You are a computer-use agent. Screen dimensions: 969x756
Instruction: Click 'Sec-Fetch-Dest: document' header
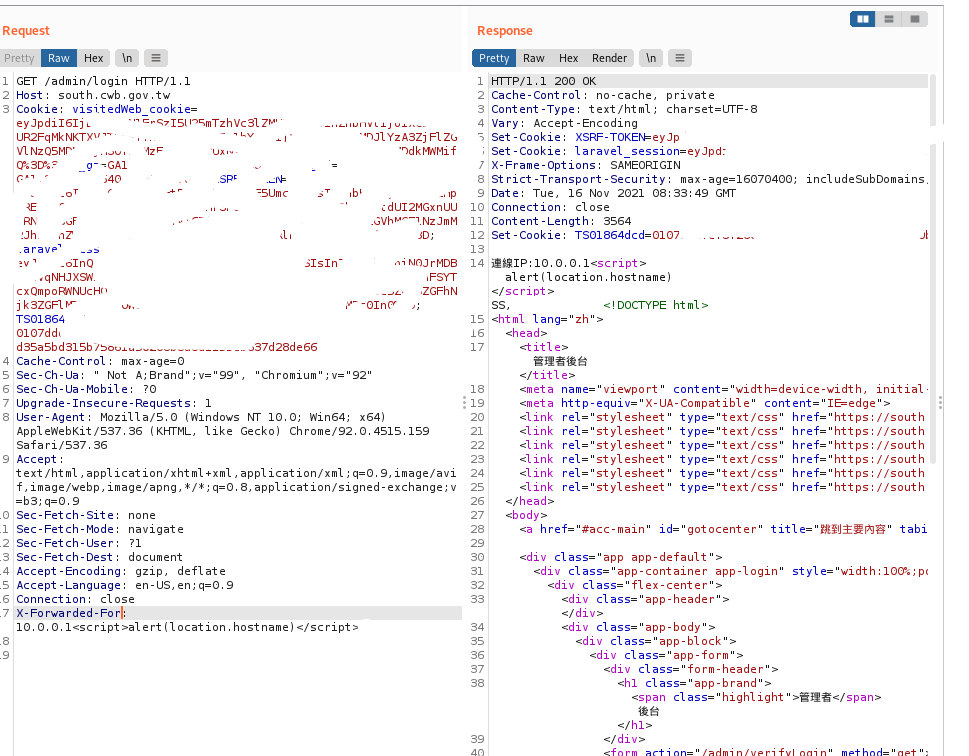click(x=99, y=558)
